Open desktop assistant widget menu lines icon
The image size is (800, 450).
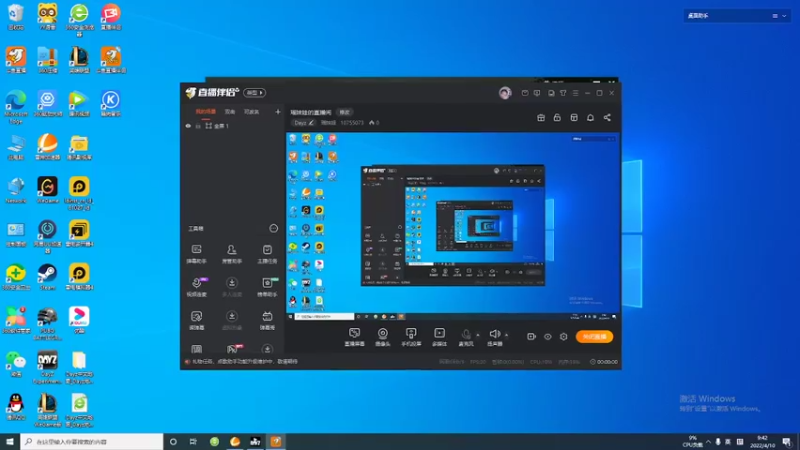click(775, 16)
